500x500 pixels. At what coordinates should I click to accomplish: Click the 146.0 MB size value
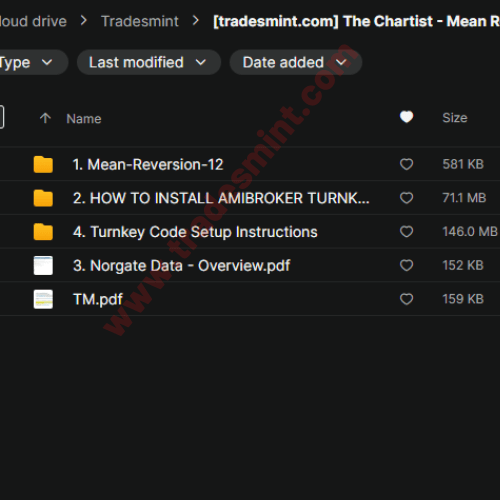pos(470,231)
